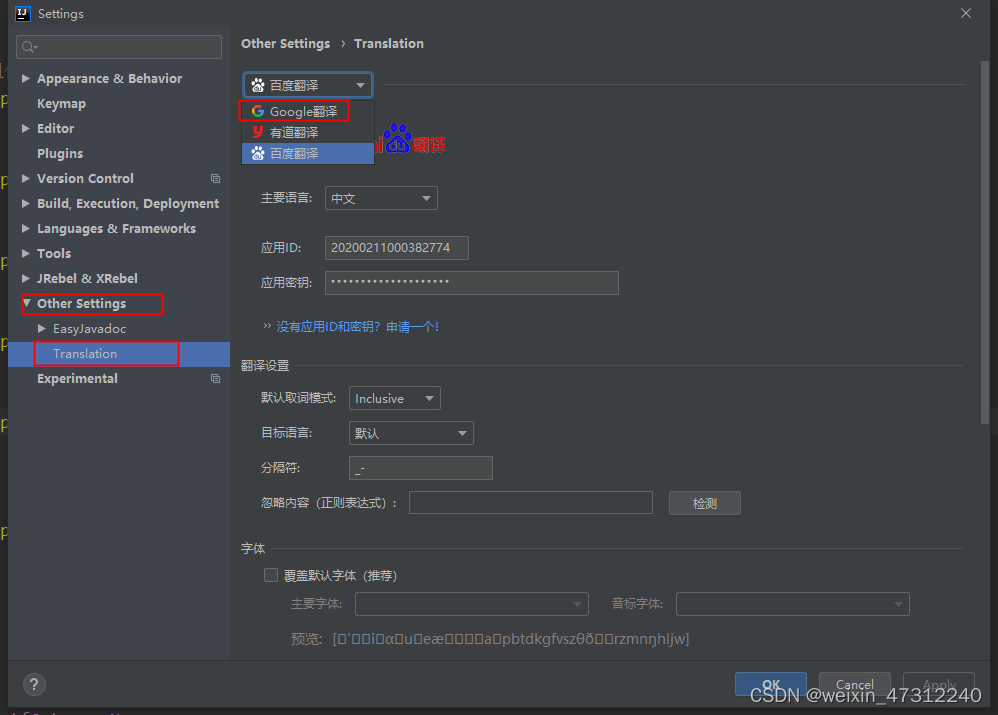
Task: Click the 分隔符 separator field
Action: pyautogui.click(x=421, y=468)
